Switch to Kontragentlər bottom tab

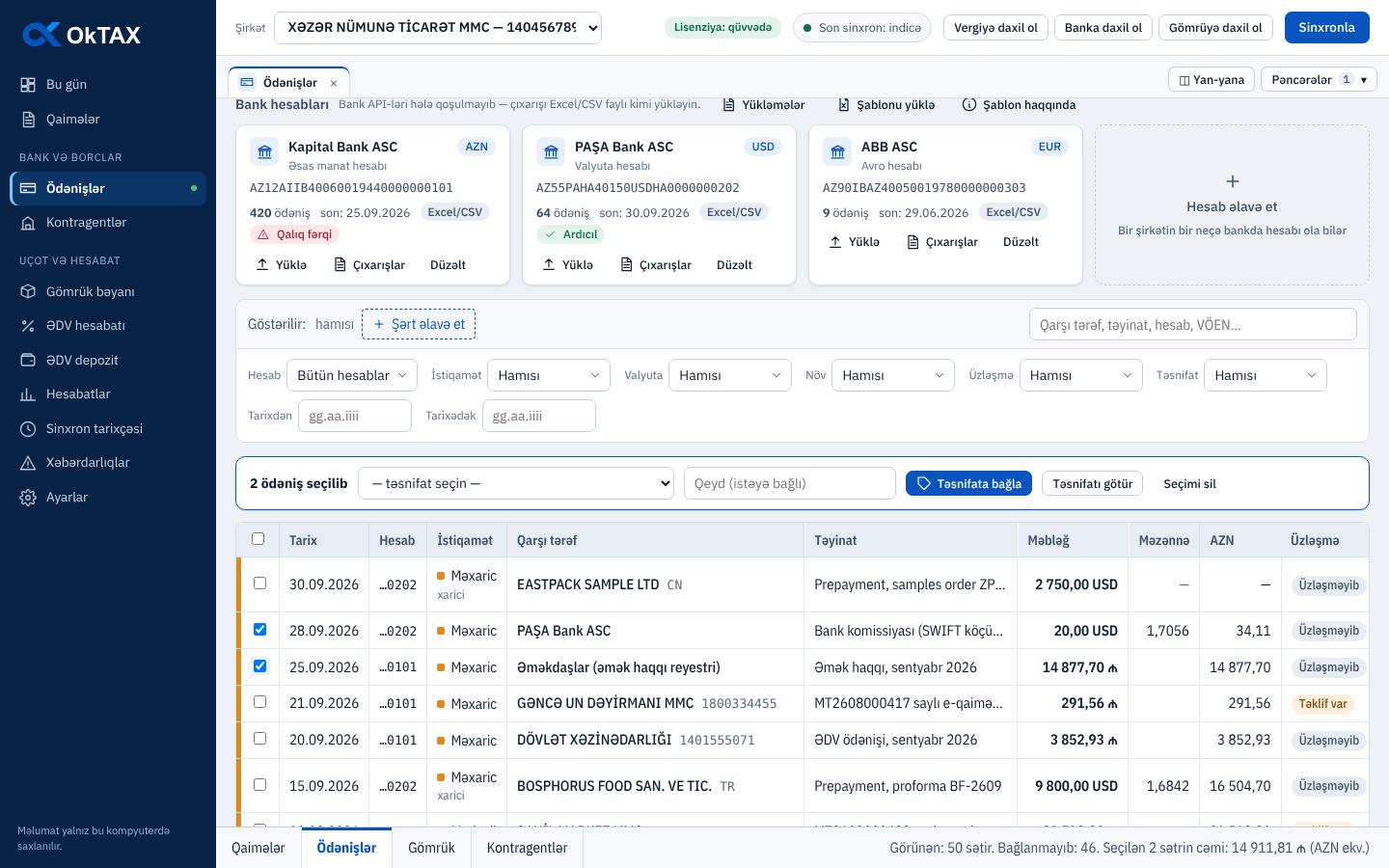tap(528, 848)
